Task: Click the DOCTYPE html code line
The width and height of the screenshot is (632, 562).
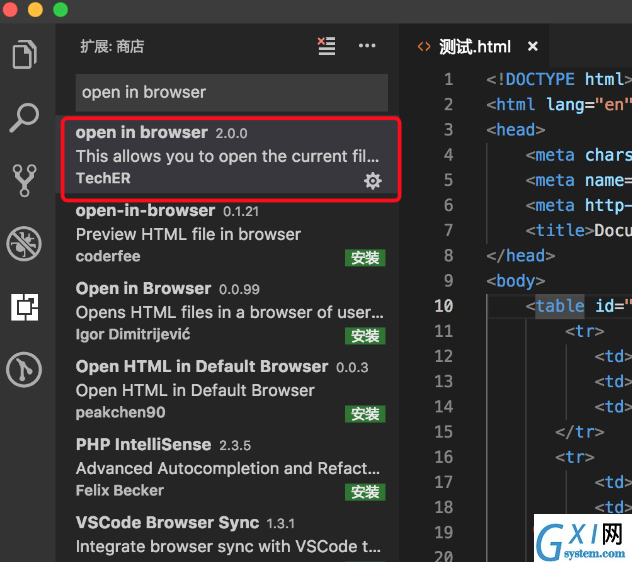Action: pyautogui.click(x=559, y=79)
